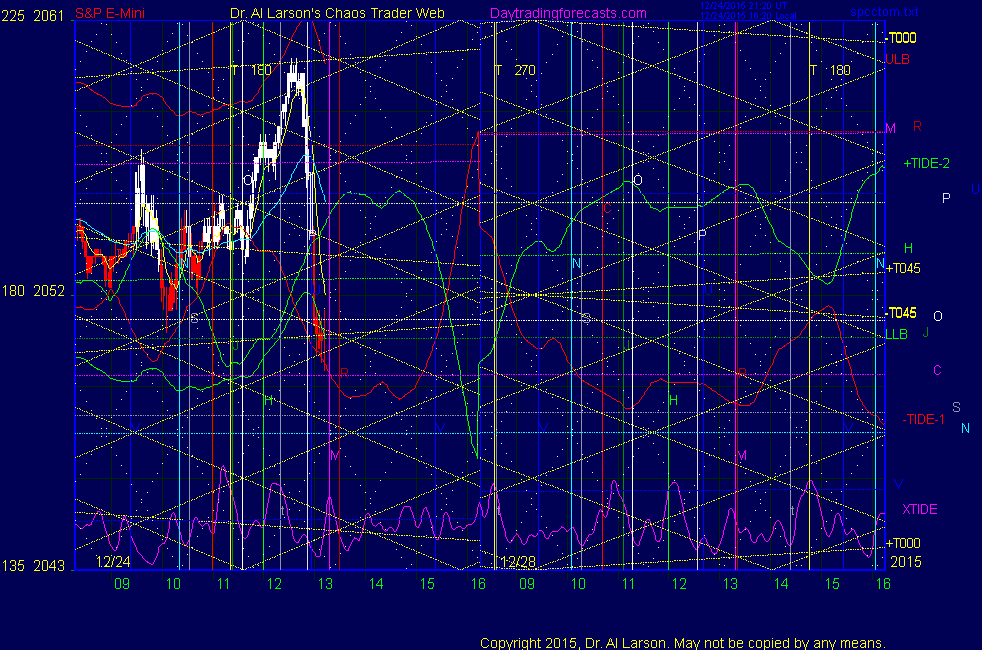Click the cyan "N" legend letter right of -TIDE-1
982x650 pixels.
(965, 428)
